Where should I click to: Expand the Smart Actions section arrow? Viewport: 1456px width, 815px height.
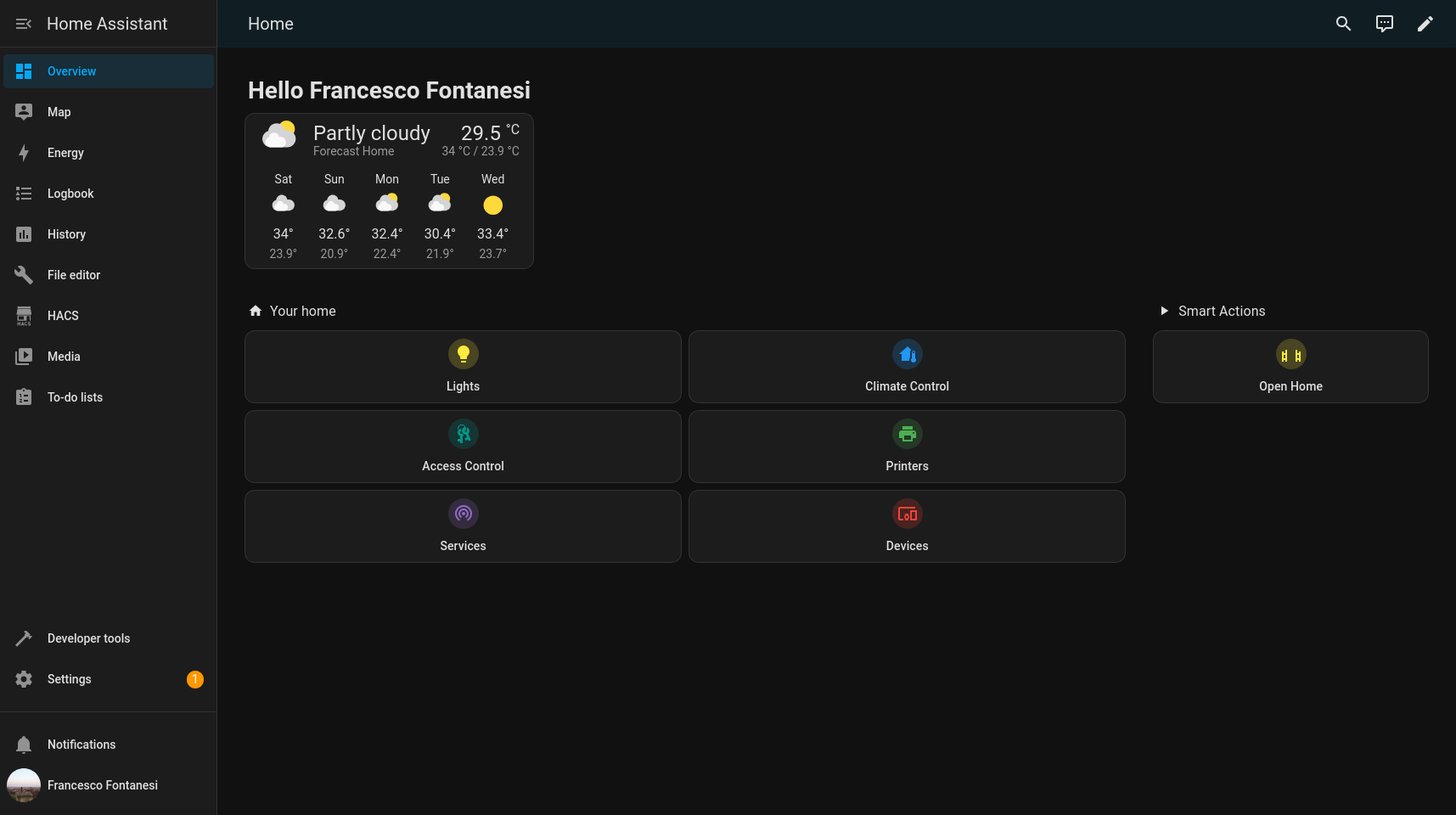coord(1165,312)
